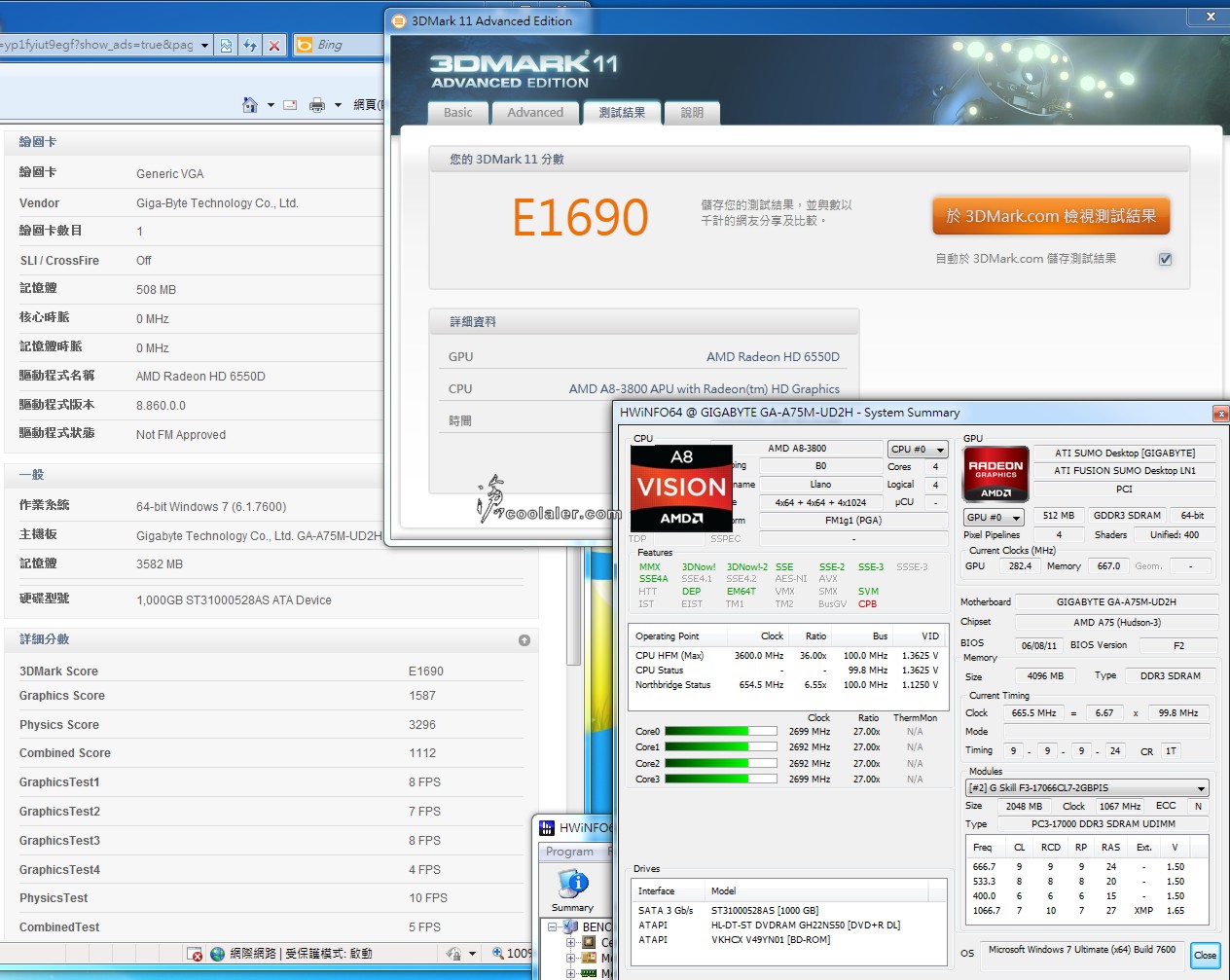Click the ATI SUMO Desktop [GIGABYTE] field
Viewport: 1230px width, 980px height.
[1125, 454]
